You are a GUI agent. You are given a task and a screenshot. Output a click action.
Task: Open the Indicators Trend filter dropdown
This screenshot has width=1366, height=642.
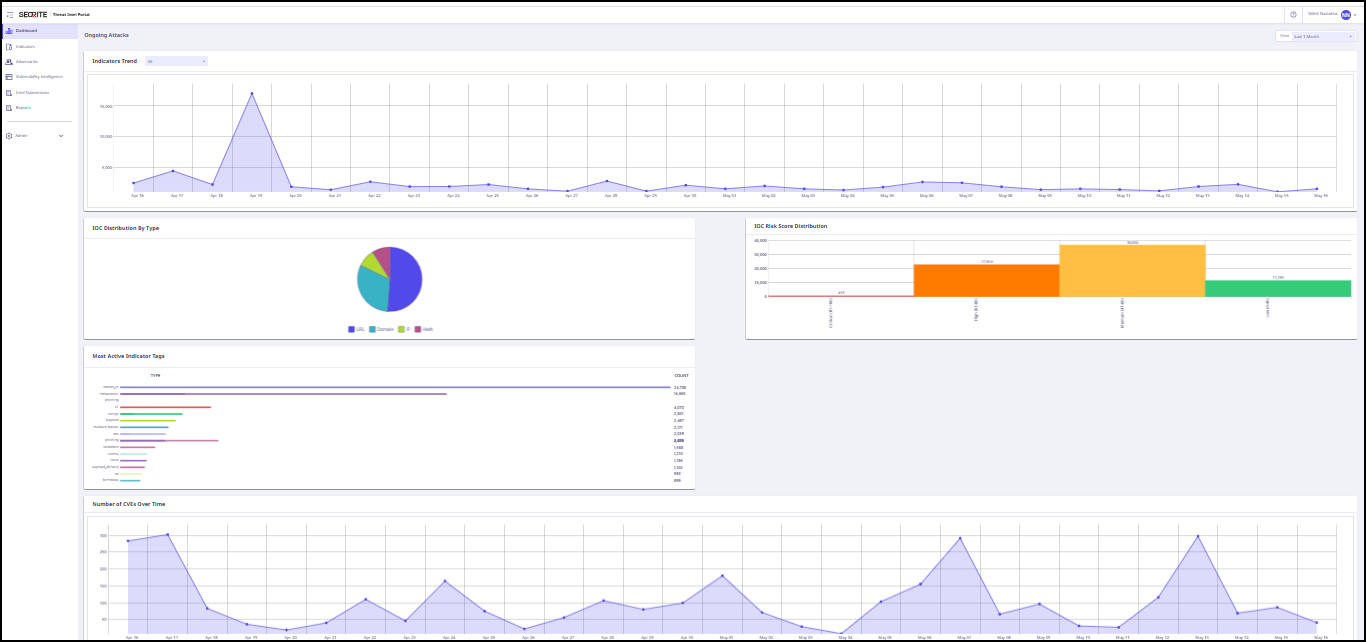pyautogui.click(x=176, y=61)
